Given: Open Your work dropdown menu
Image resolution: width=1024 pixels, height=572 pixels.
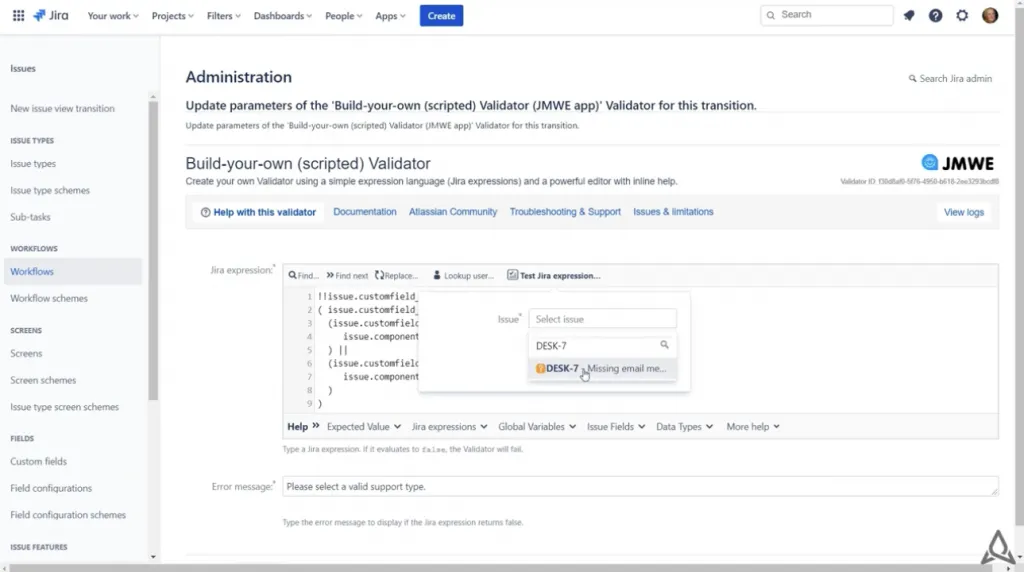Looking at the screenshot, I should coord(113,16).
